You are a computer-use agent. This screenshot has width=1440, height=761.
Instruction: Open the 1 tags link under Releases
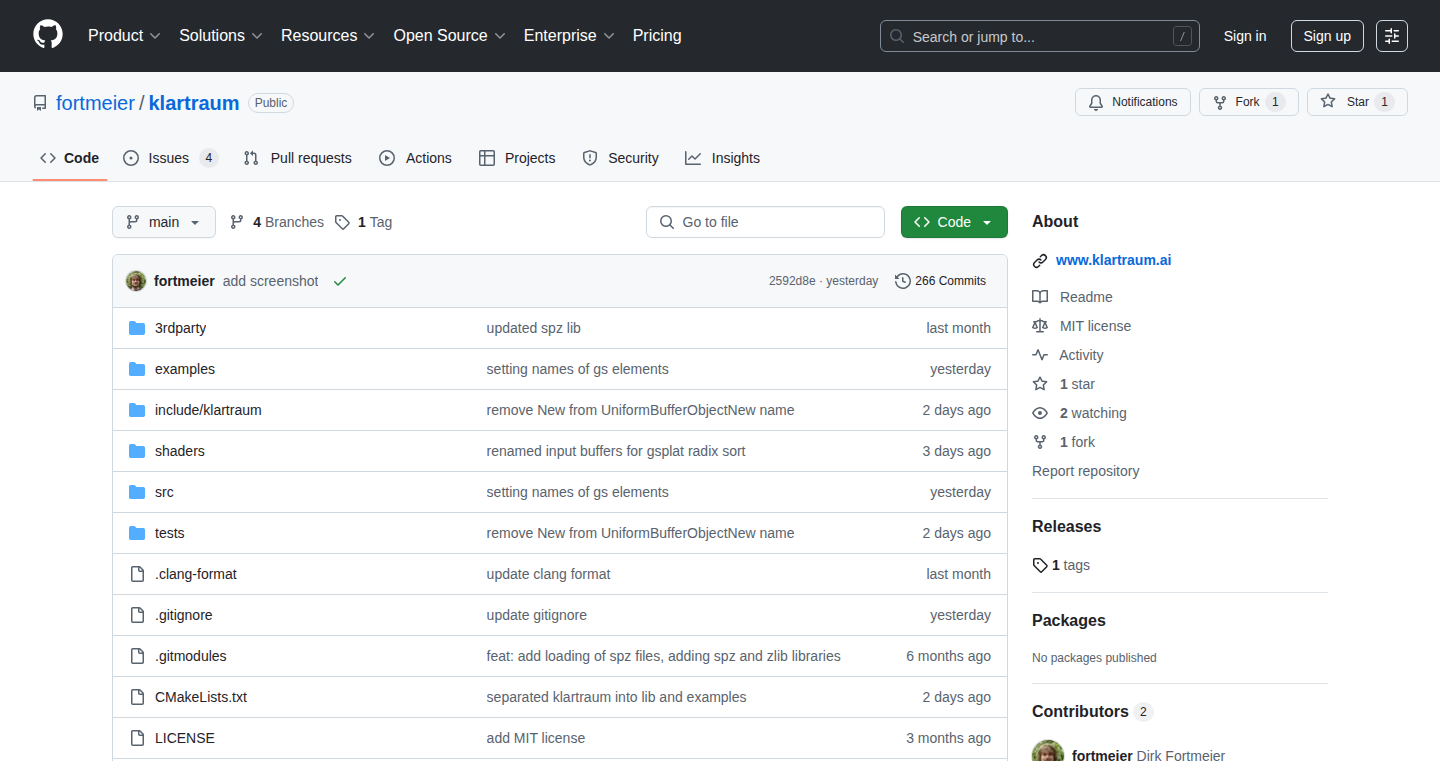coord(1061,565)
